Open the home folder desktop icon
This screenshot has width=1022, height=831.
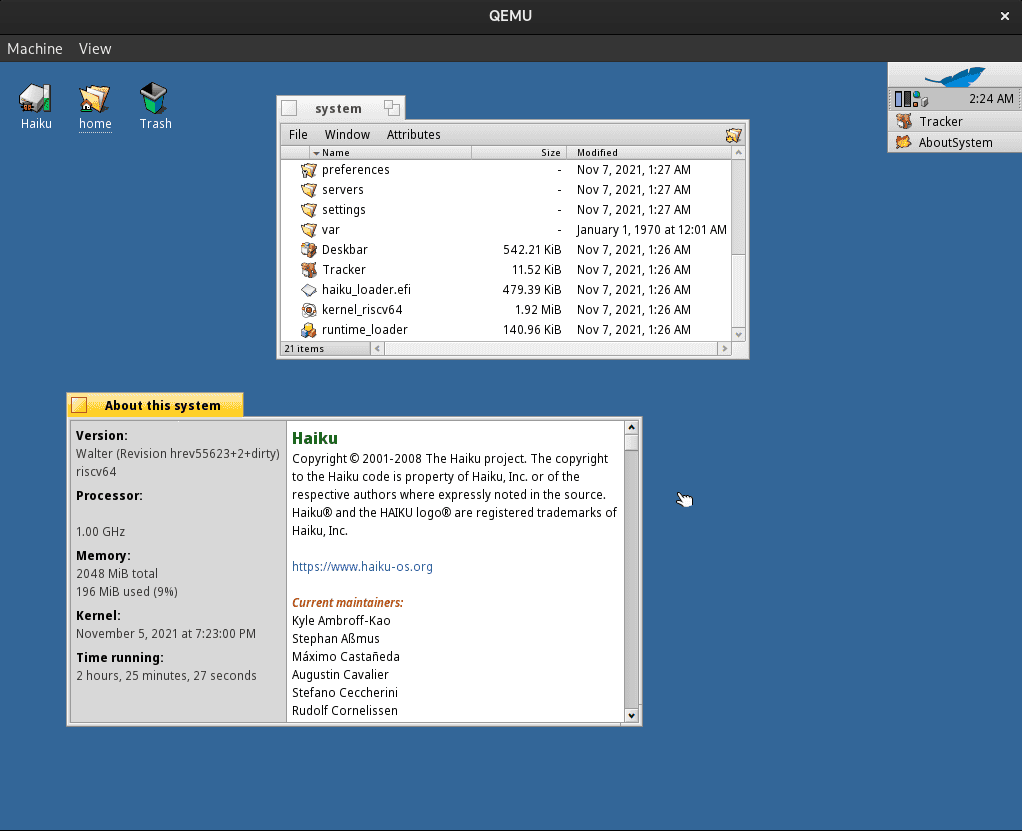pos(95,99)
